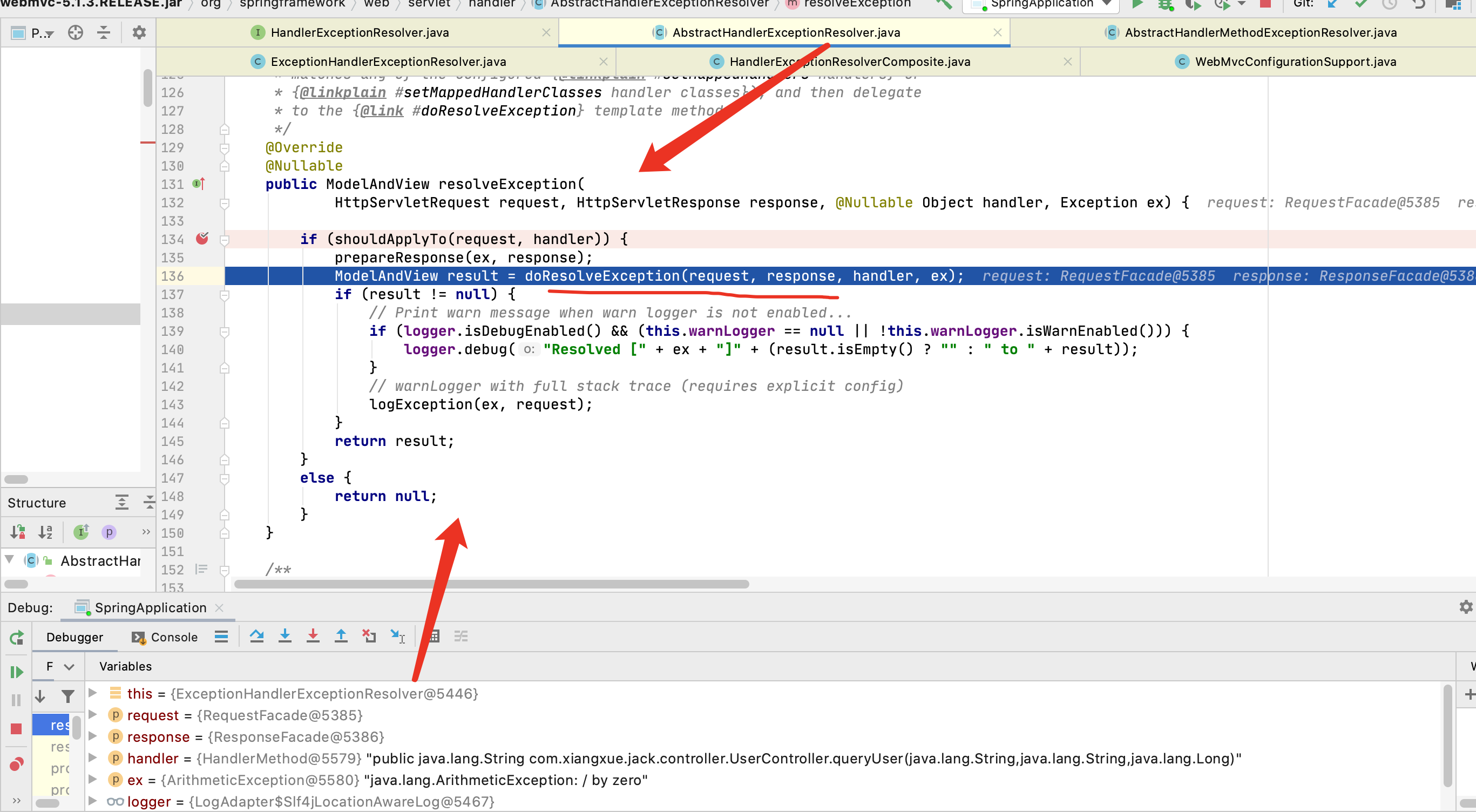Pause the program in the debug sidebar
The image size is (1476, 812).
pyautogui.click(x=16, y=700)
